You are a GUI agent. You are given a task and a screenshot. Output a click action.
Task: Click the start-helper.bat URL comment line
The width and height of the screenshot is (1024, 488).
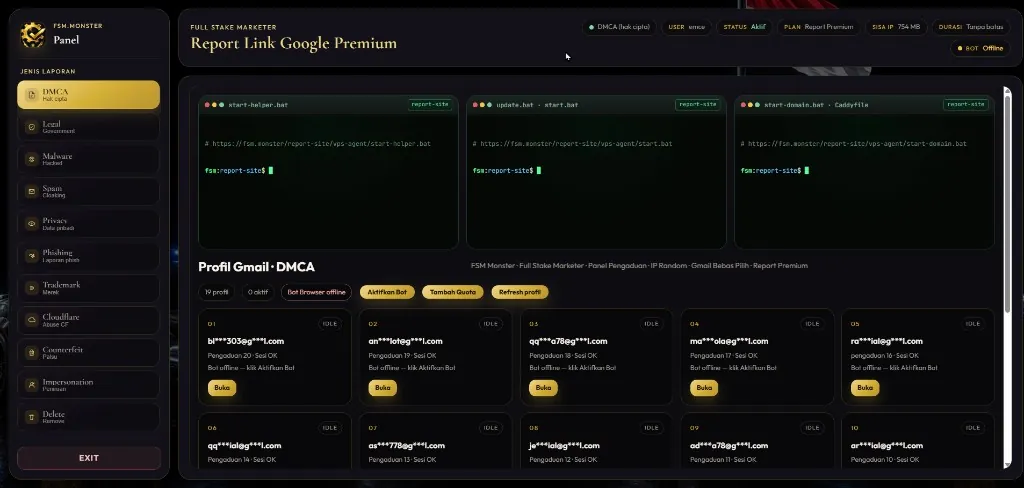[x=317, y=144]
